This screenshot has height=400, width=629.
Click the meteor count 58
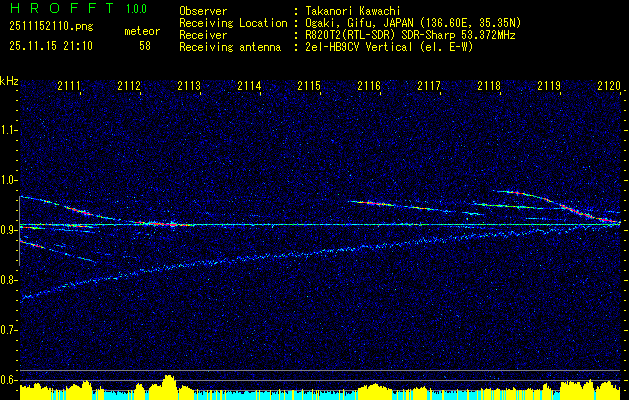point(145,46)
